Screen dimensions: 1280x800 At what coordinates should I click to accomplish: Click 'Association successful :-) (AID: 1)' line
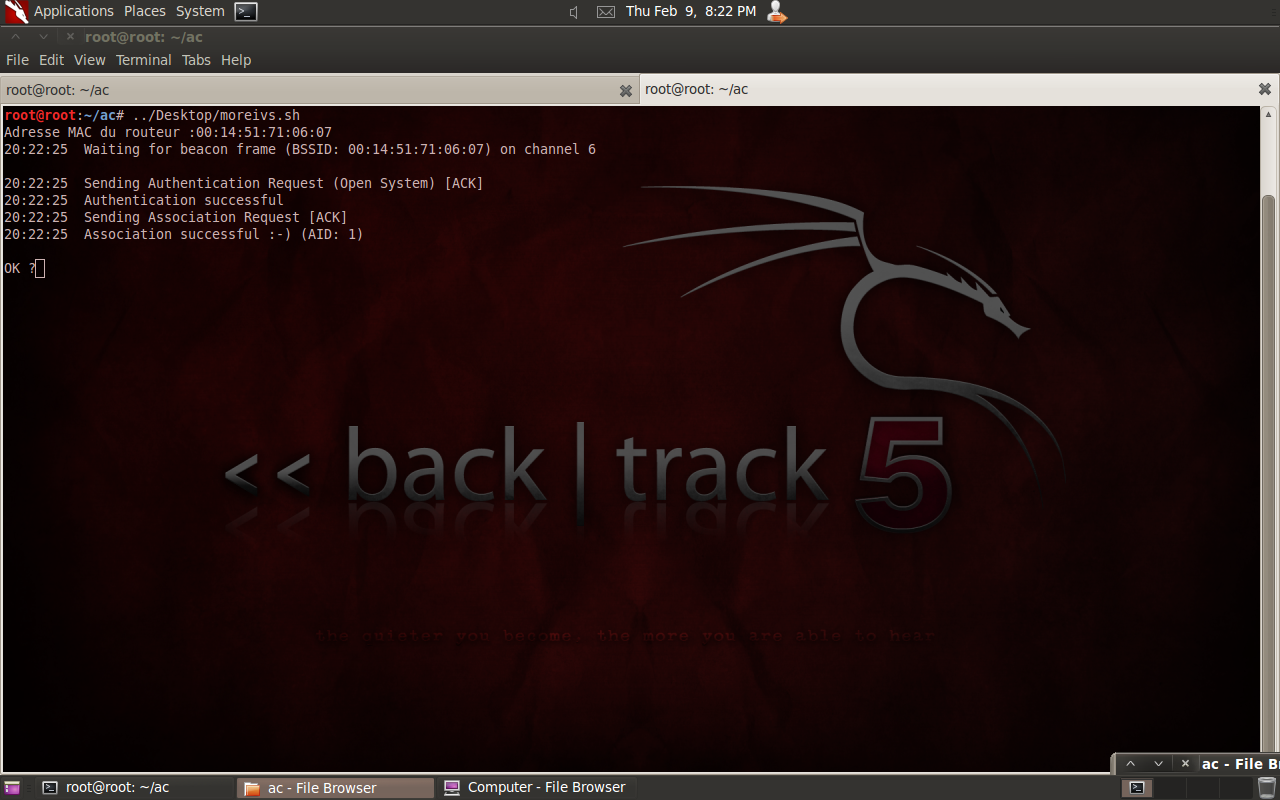(x=184, y=234)
